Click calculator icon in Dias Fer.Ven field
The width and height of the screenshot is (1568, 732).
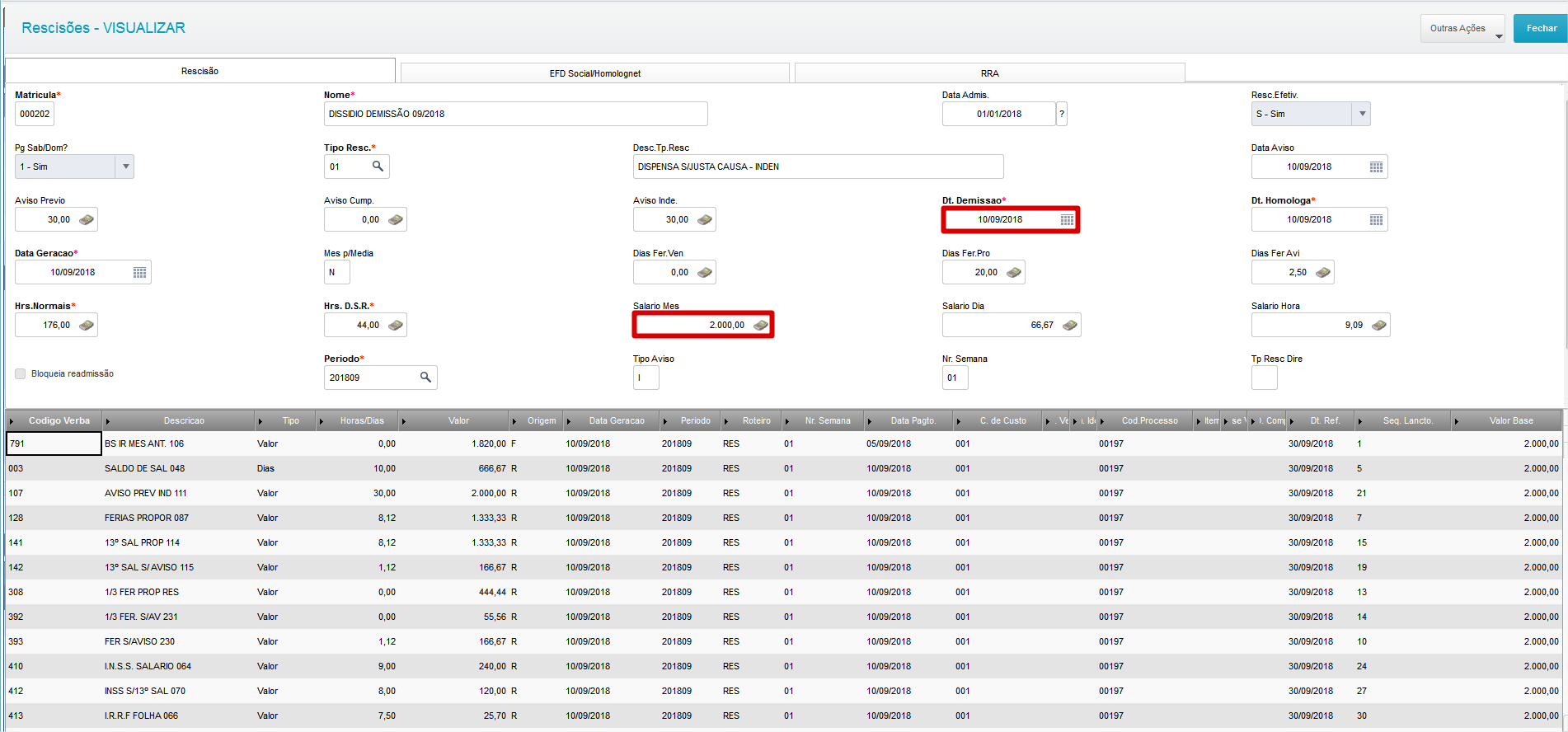(705, 273)
